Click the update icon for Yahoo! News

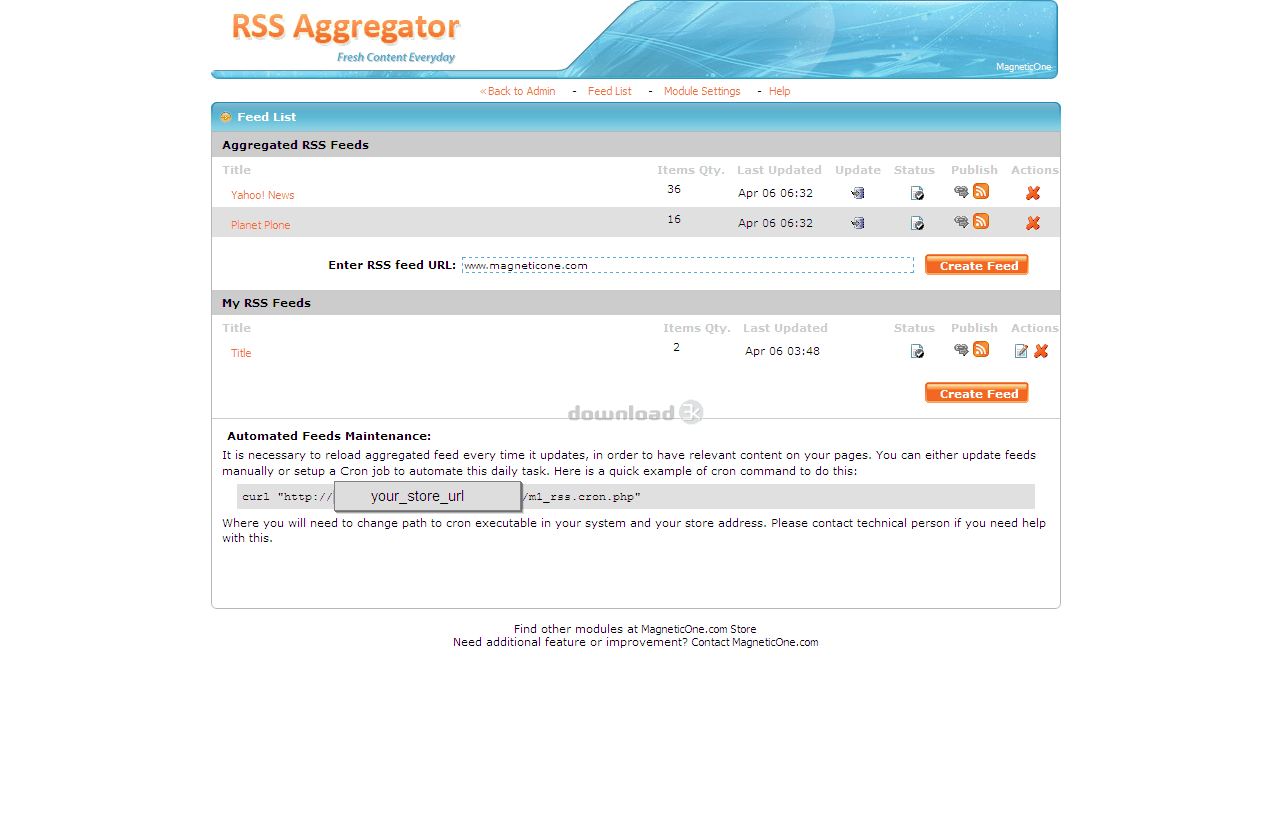coord(857,194)
